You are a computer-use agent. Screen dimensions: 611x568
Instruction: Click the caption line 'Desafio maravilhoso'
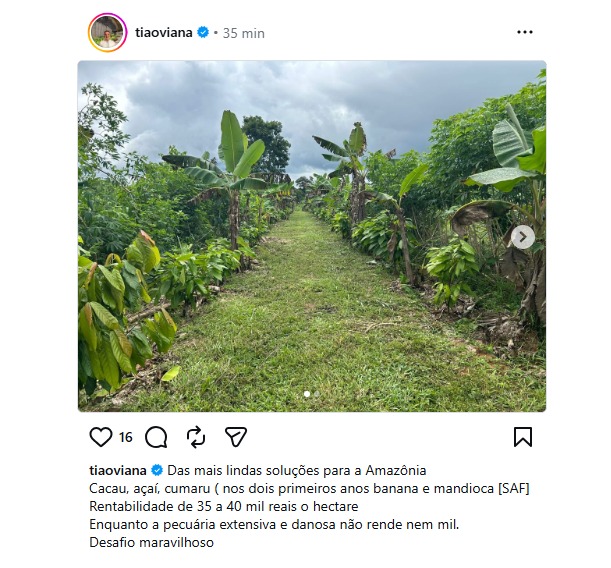pos(151,542)
